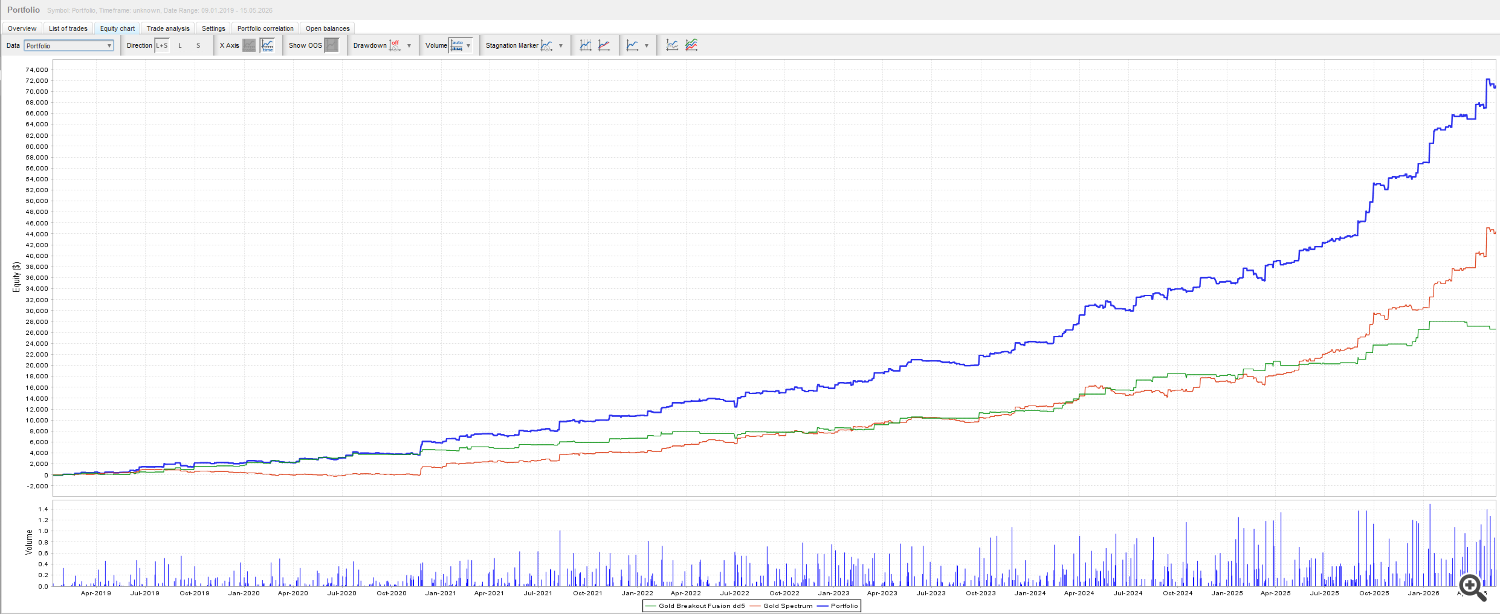Select L (long only) direction

(180, 45)
